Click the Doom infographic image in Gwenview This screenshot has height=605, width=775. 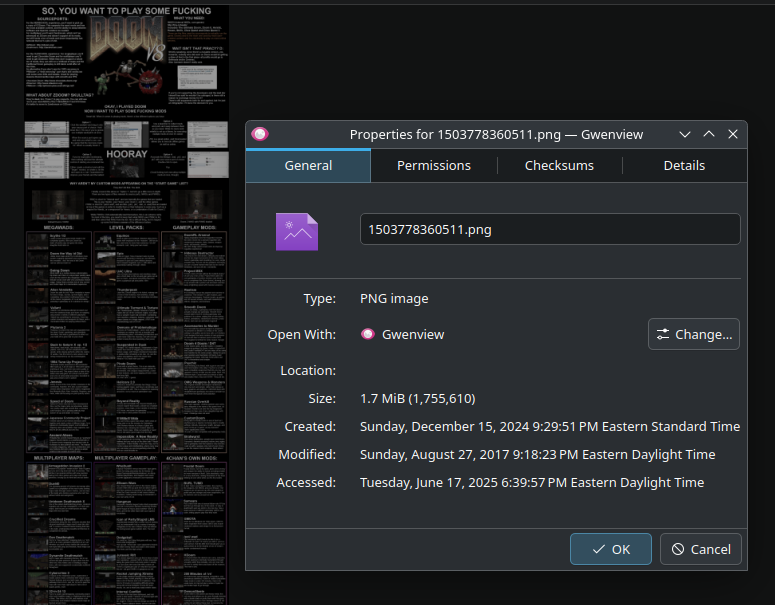(x=127, y=305)
